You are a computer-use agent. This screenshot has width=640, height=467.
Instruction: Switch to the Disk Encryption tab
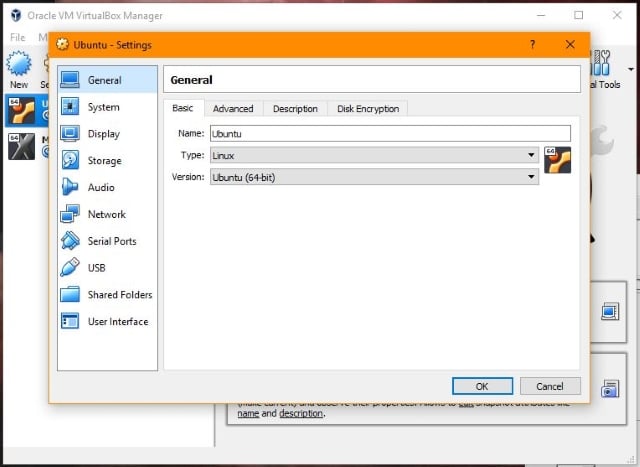(x=368, y=109)
